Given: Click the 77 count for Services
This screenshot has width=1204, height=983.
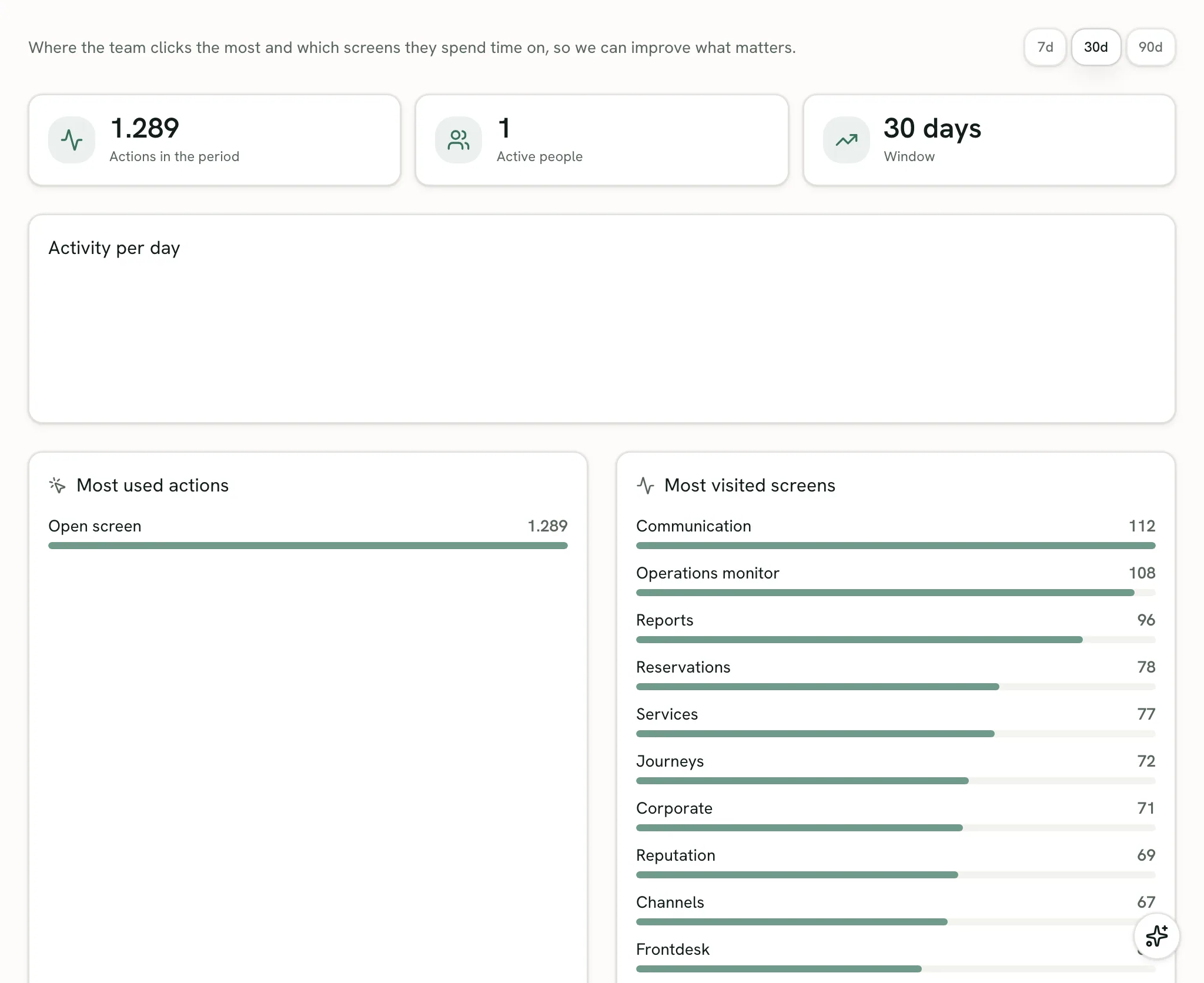Looking at the screenshot, I should click(x=1146, y=714).
